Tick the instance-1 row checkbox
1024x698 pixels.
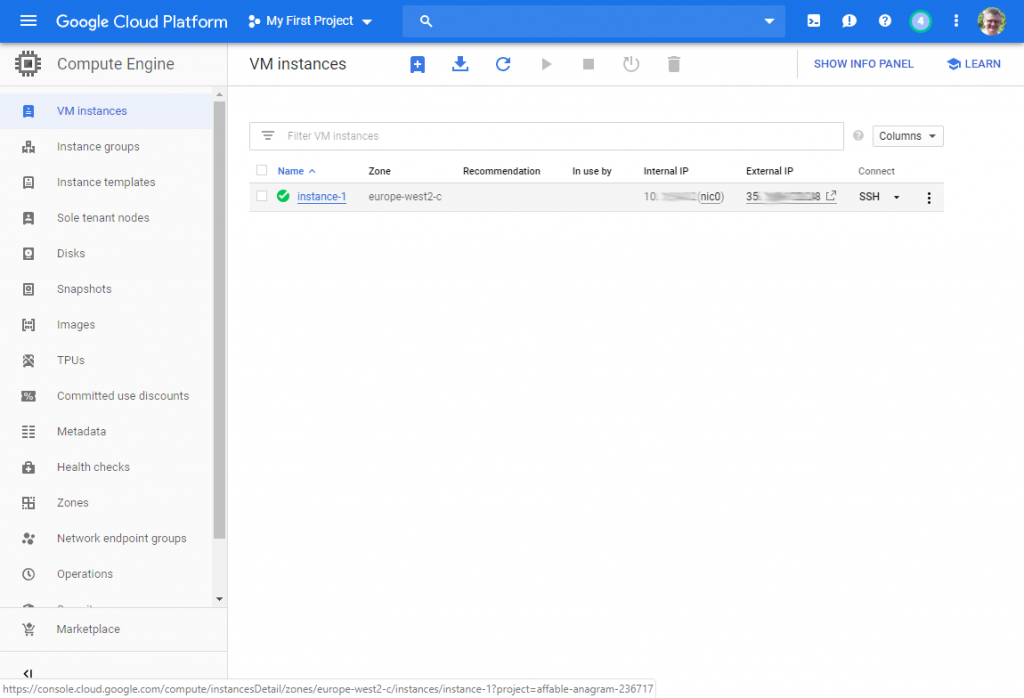[x=262, y=196]
